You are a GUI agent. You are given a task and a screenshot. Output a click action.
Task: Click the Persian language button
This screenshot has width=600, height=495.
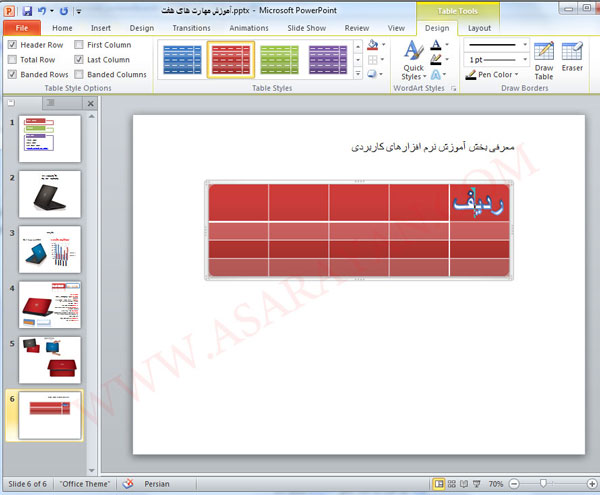[159, 484]
